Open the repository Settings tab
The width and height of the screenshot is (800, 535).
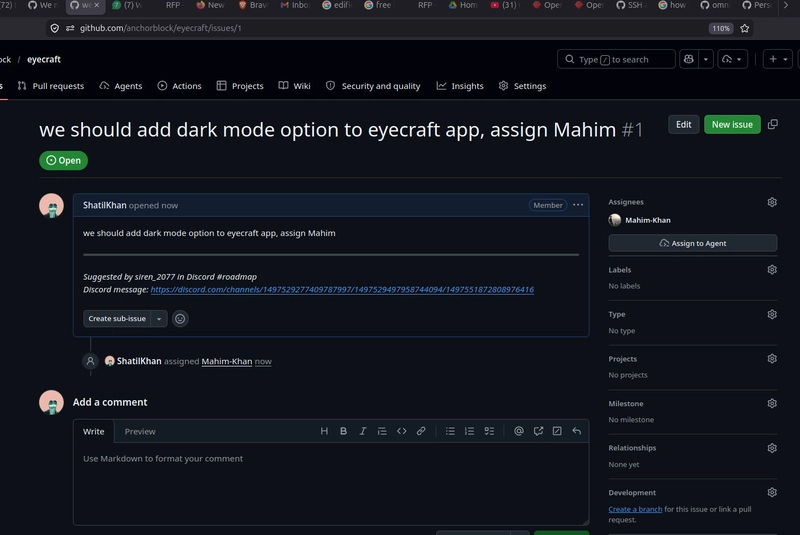[522, 86]
